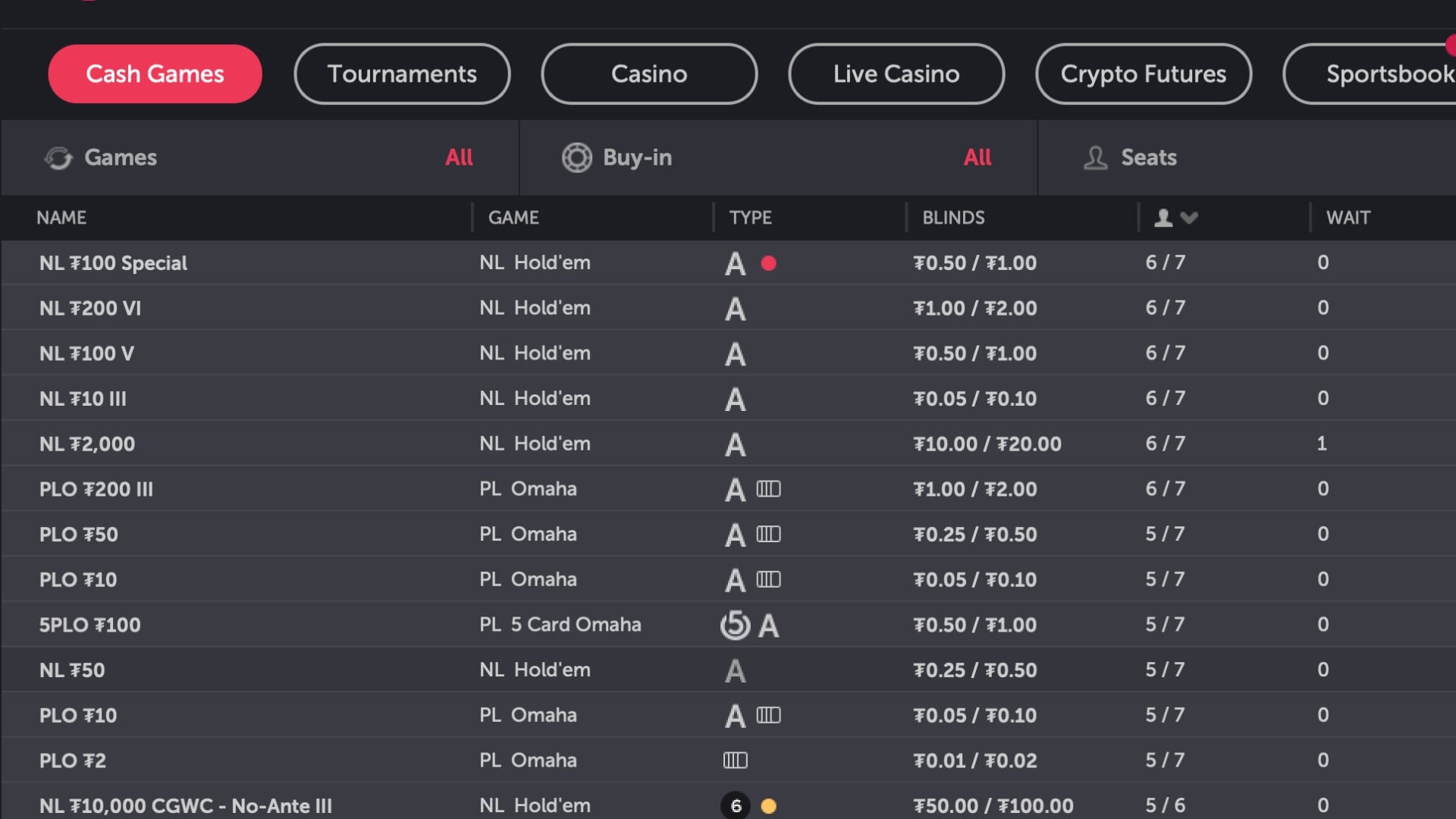The width and height of the screenshot is (1456, 819).
Task: Select the PLO ₮50 table
Action: click(728, 535)
